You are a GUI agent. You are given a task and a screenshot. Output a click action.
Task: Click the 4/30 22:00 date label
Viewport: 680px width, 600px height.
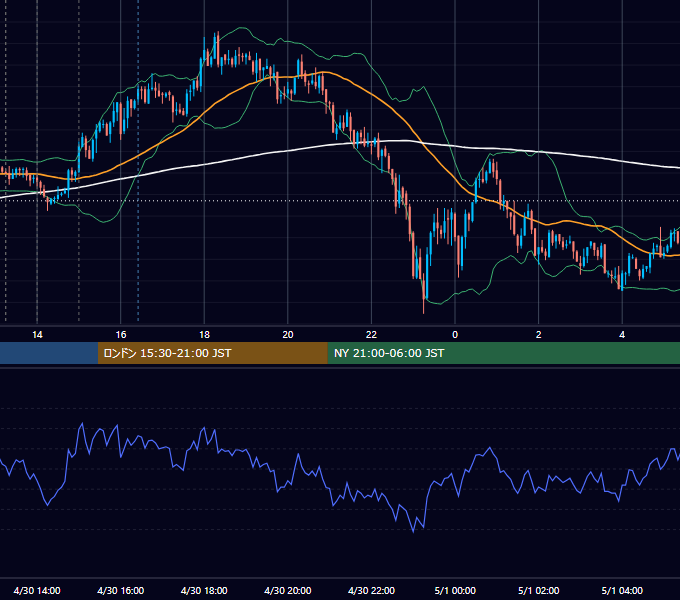(x=371, y=590)
